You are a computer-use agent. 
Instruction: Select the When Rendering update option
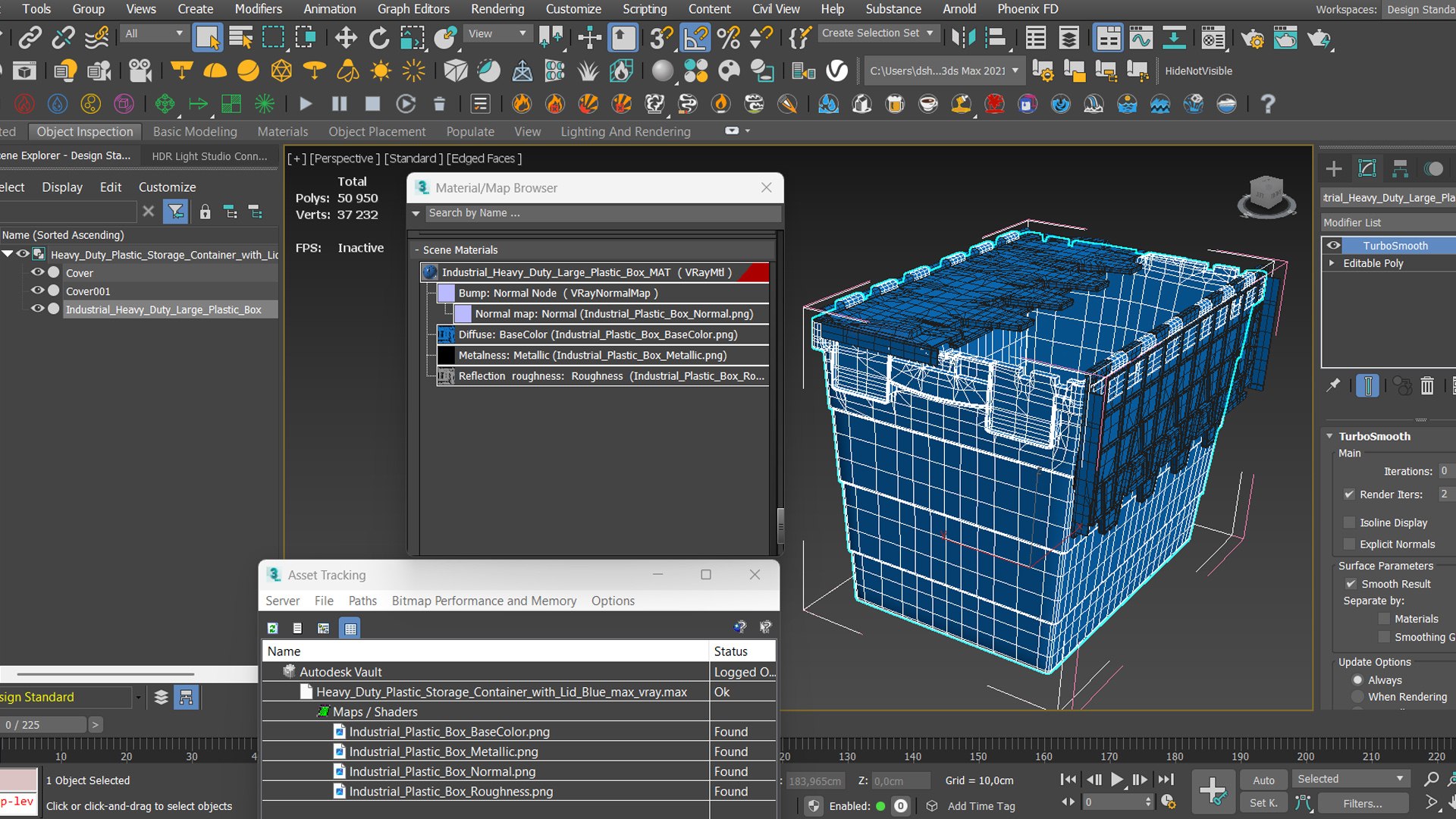point(1357,697)
